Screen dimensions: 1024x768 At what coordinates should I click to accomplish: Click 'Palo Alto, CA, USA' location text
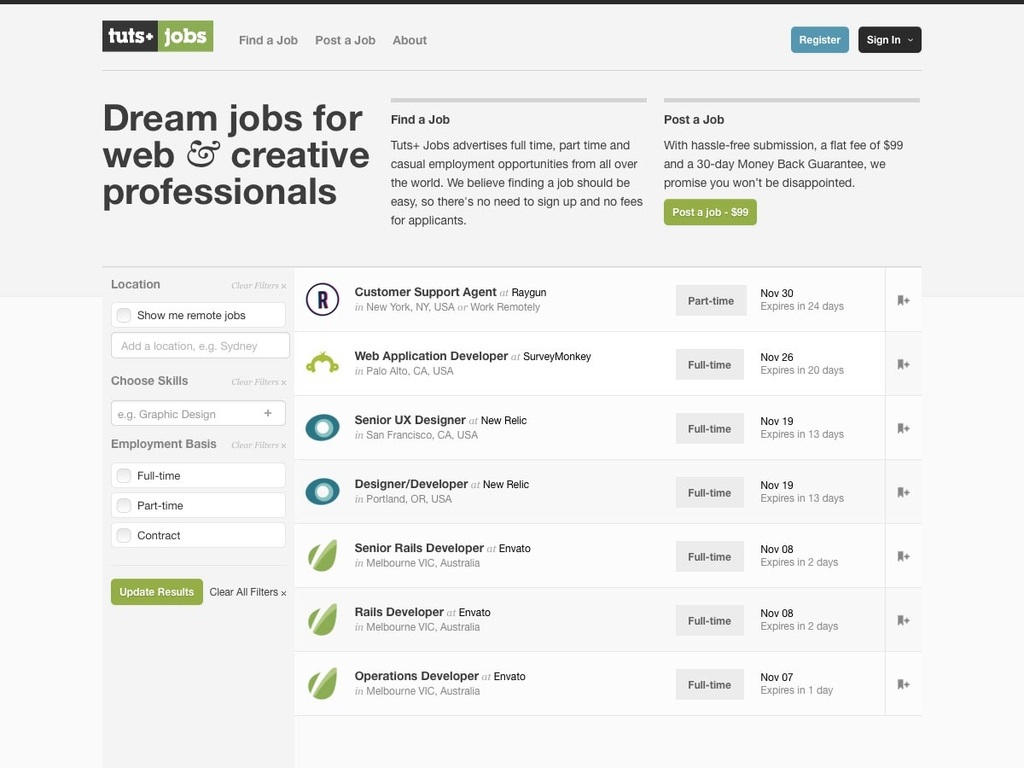tap(409, 371)
